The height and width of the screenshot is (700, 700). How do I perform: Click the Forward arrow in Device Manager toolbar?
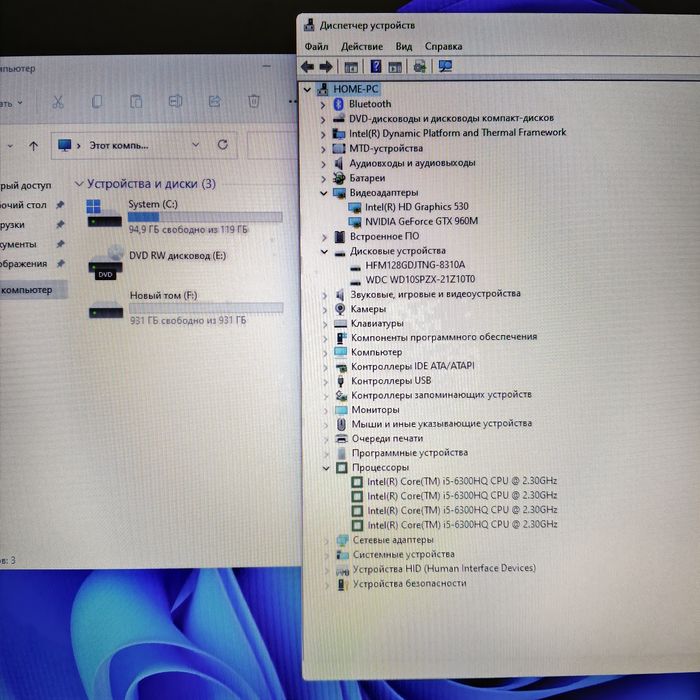tap(326, 67)
